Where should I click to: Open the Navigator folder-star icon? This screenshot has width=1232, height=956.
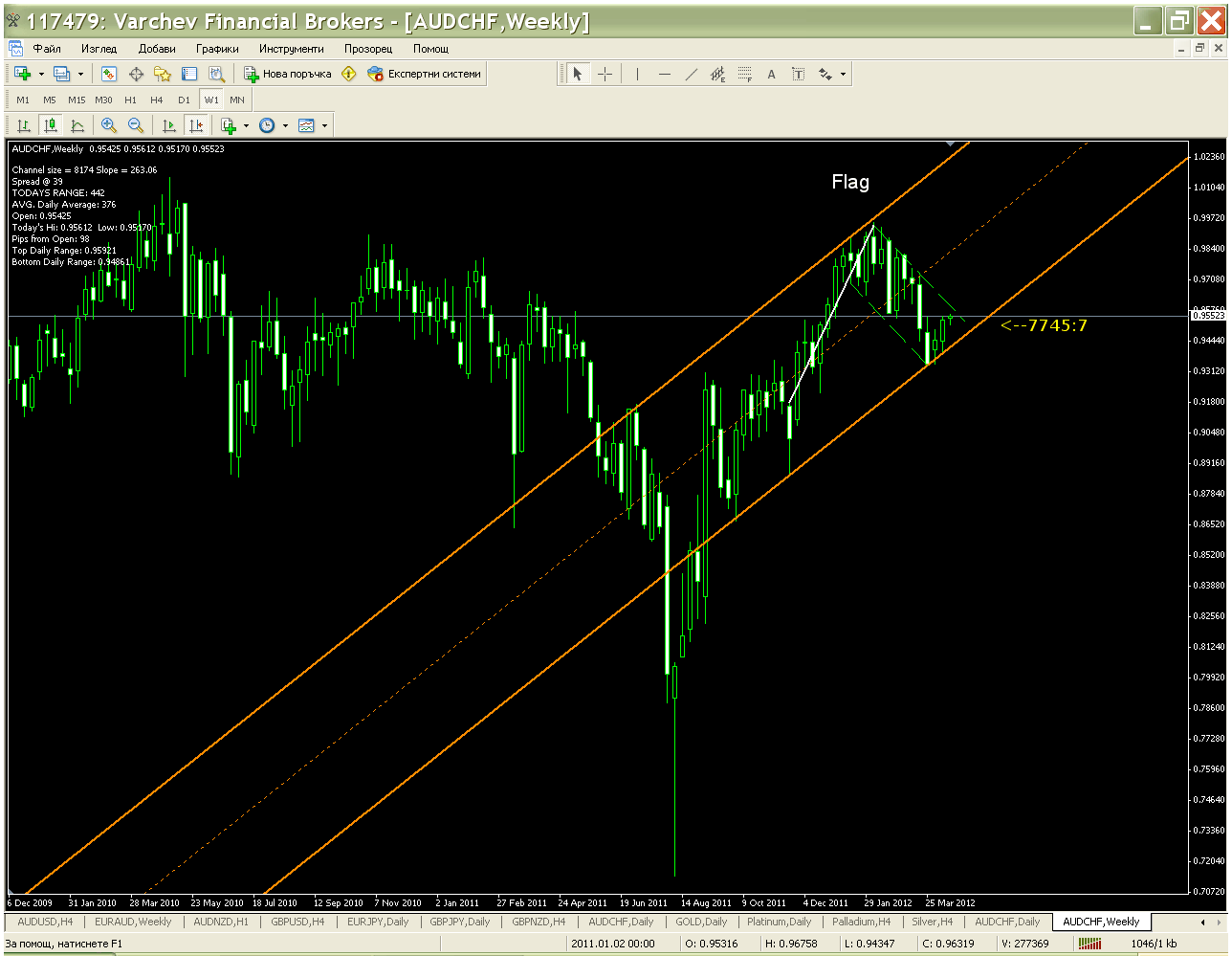click(163, 74)
